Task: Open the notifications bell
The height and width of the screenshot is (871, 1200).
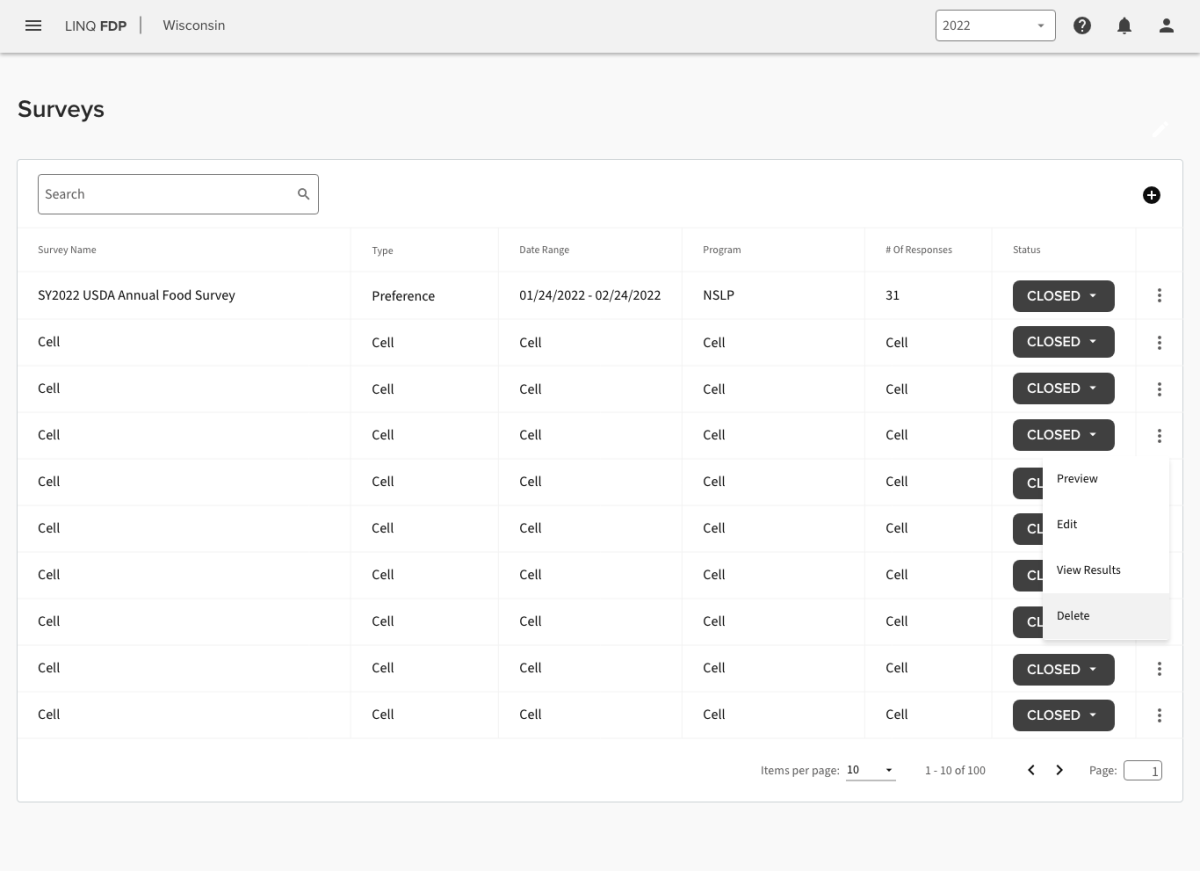Action: pyautogui.click(x=1124, y=26)
